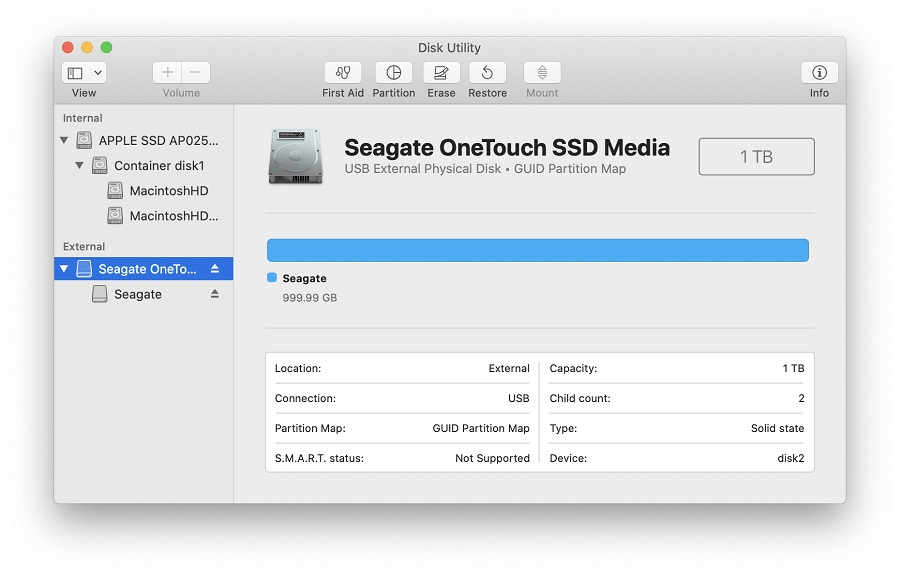Run First Aid on the selected disk
The image size is (900, 575).
[x=342, y=73]
